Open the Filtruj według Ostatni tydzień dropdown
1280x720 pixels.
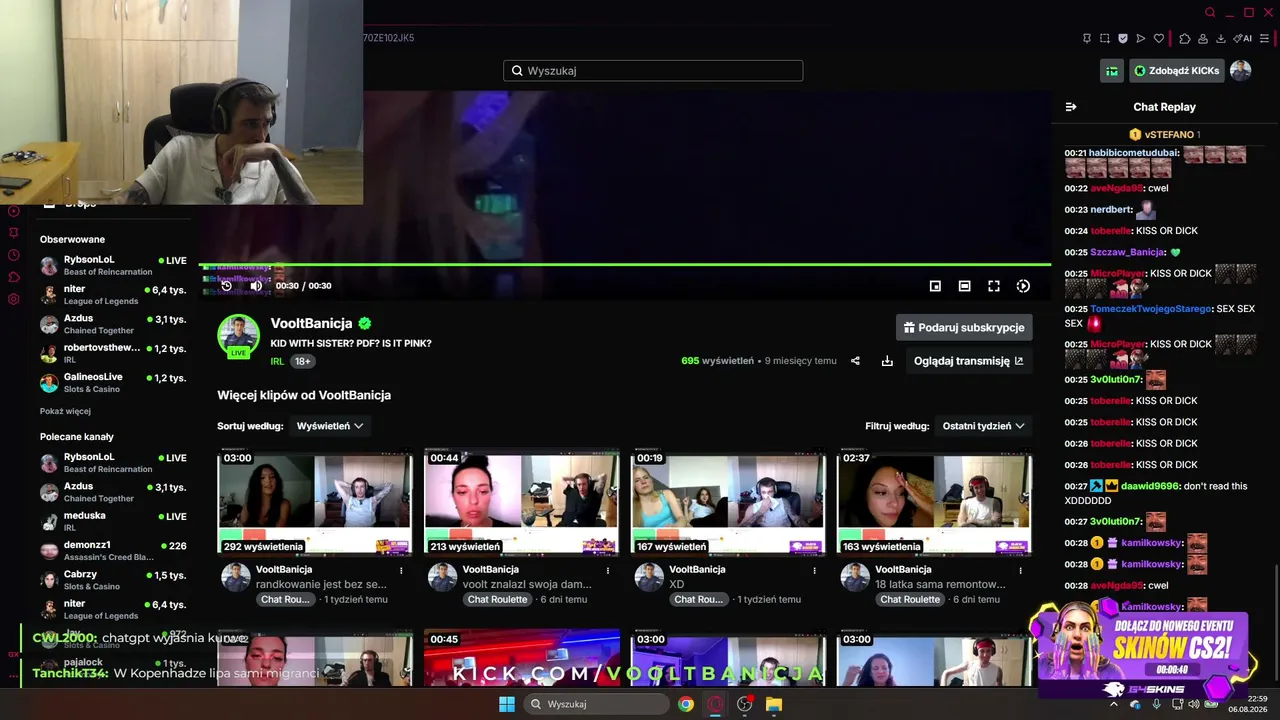coord(984,426)
